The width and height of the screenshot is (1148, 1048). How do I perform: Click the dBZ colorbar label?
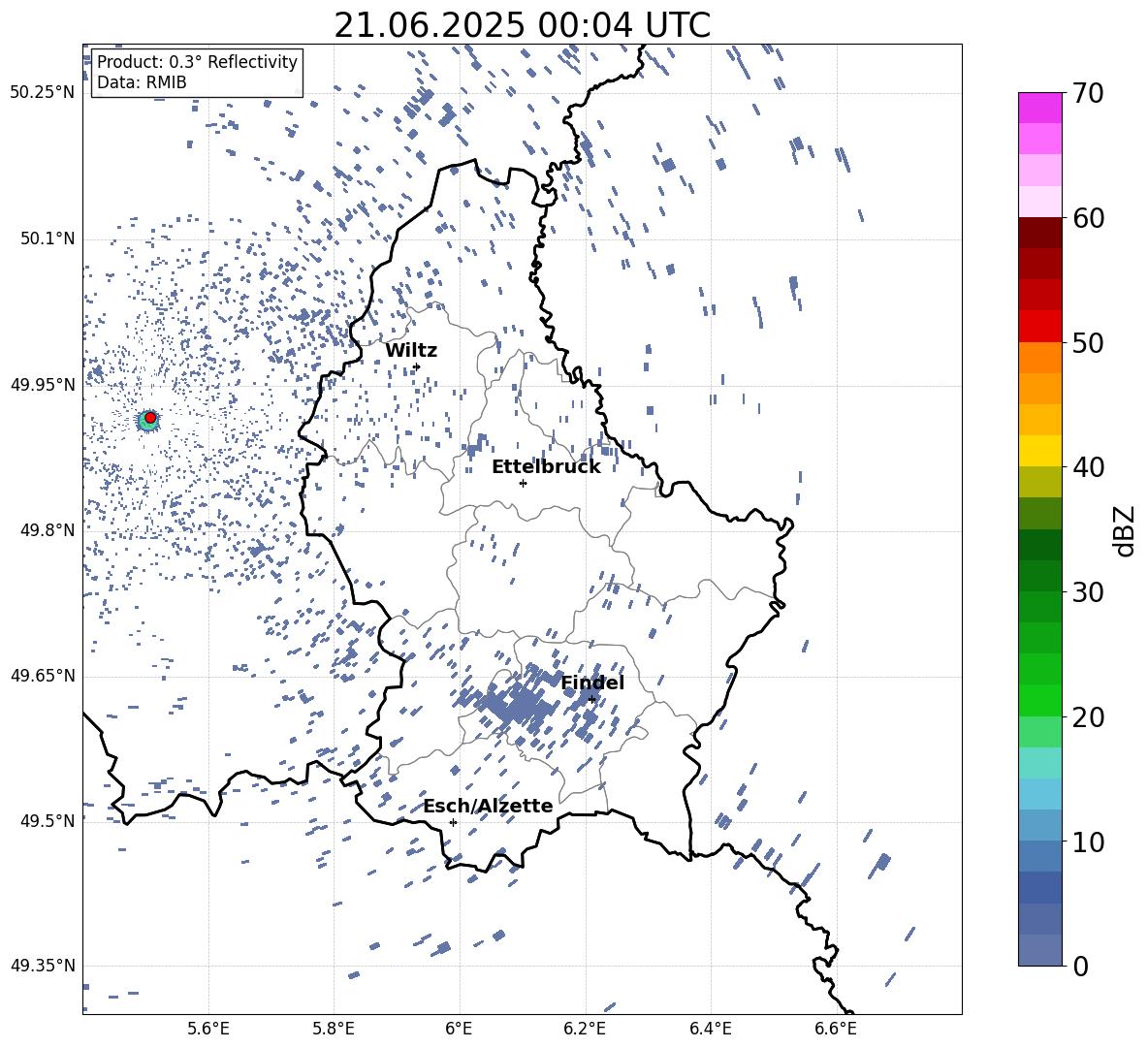[x=1126, y=530]
